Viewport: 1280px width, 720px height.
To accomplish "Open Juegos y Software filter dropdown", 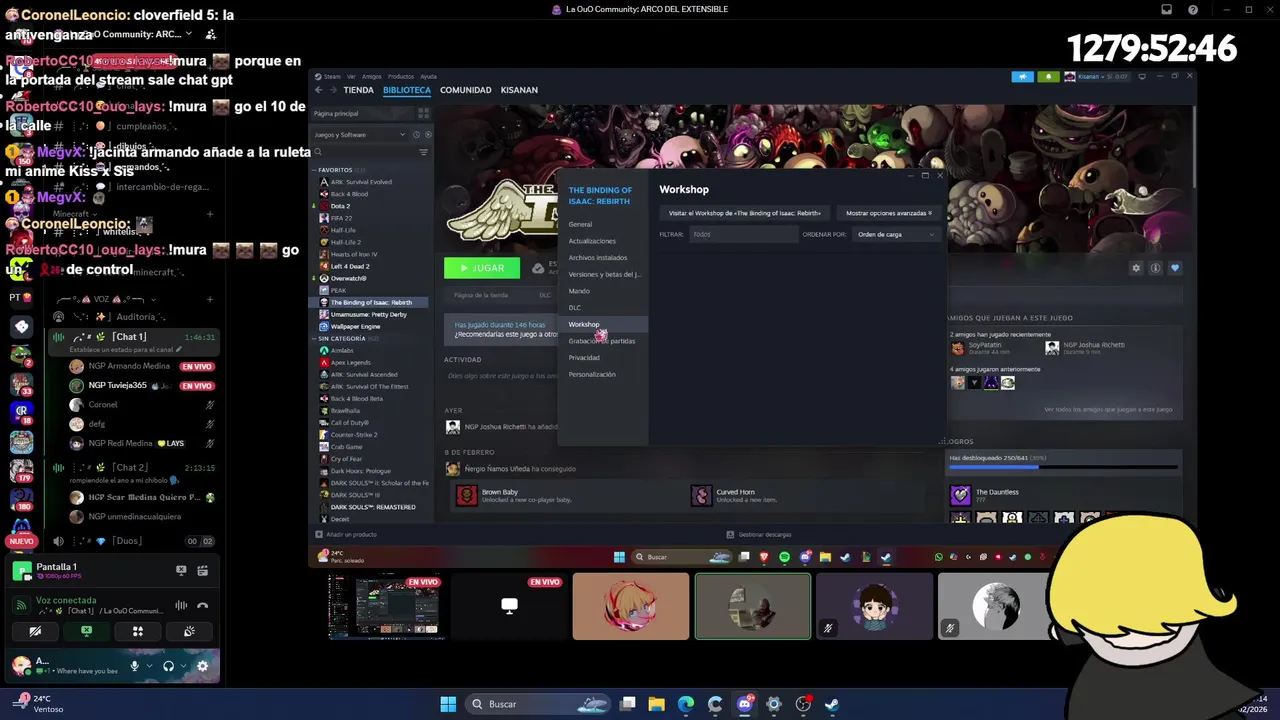I will (x=362, y=135).
